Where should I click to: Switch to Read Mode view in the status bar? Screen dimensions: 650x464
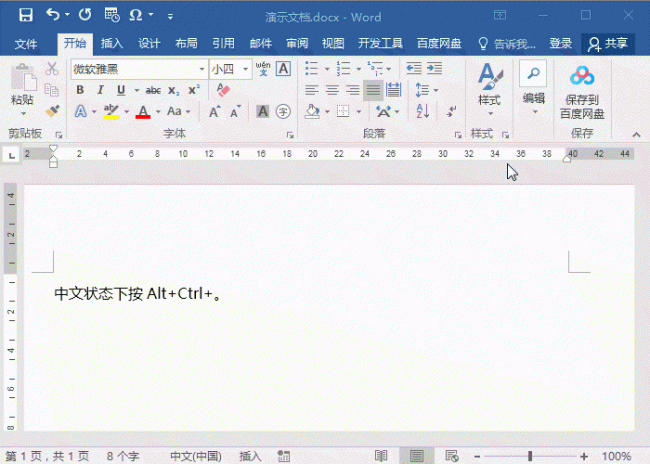point(381,456)
